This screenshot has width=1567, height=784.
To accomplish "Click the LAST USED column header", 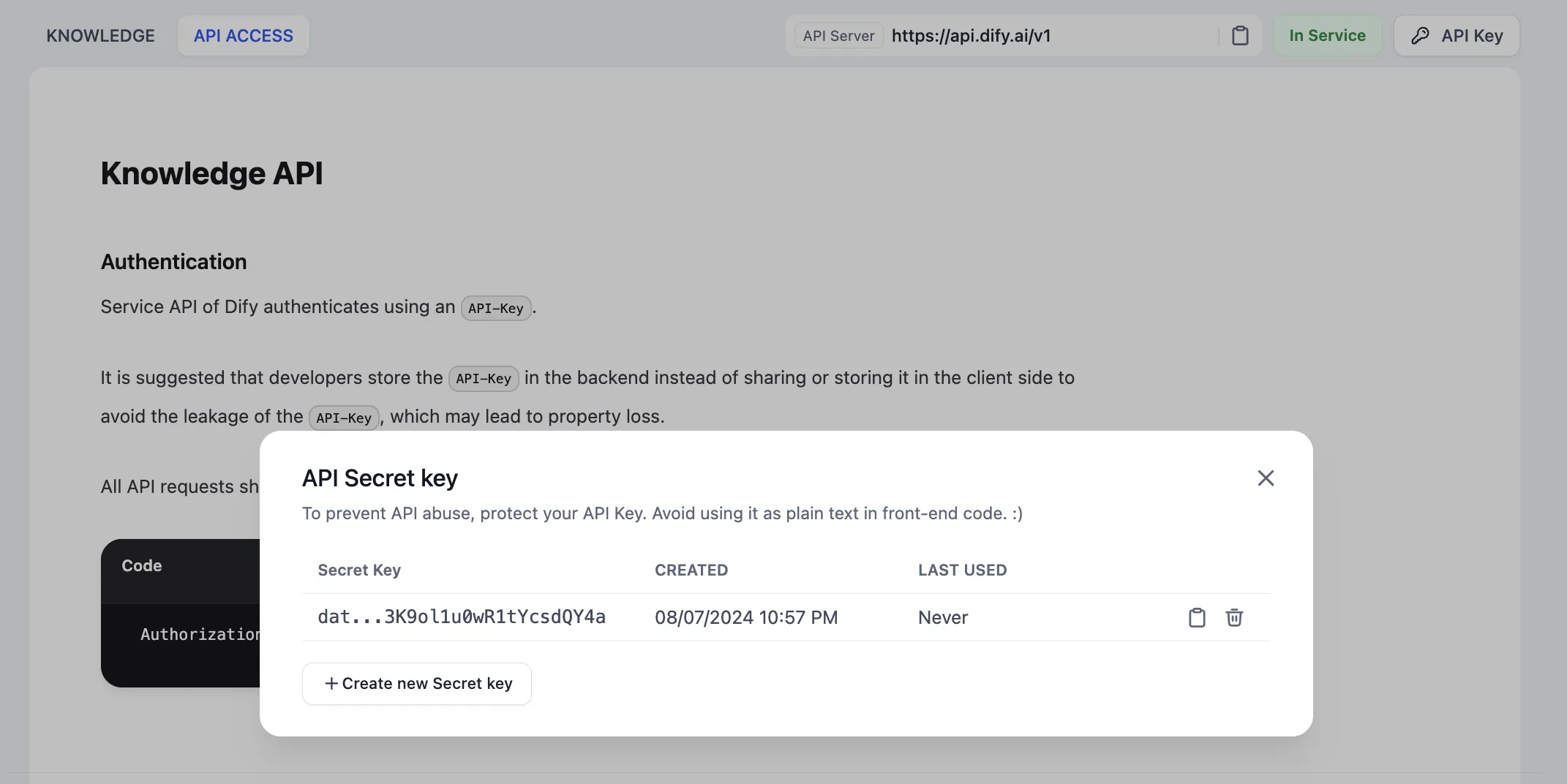I will click(x=962, y=570).
